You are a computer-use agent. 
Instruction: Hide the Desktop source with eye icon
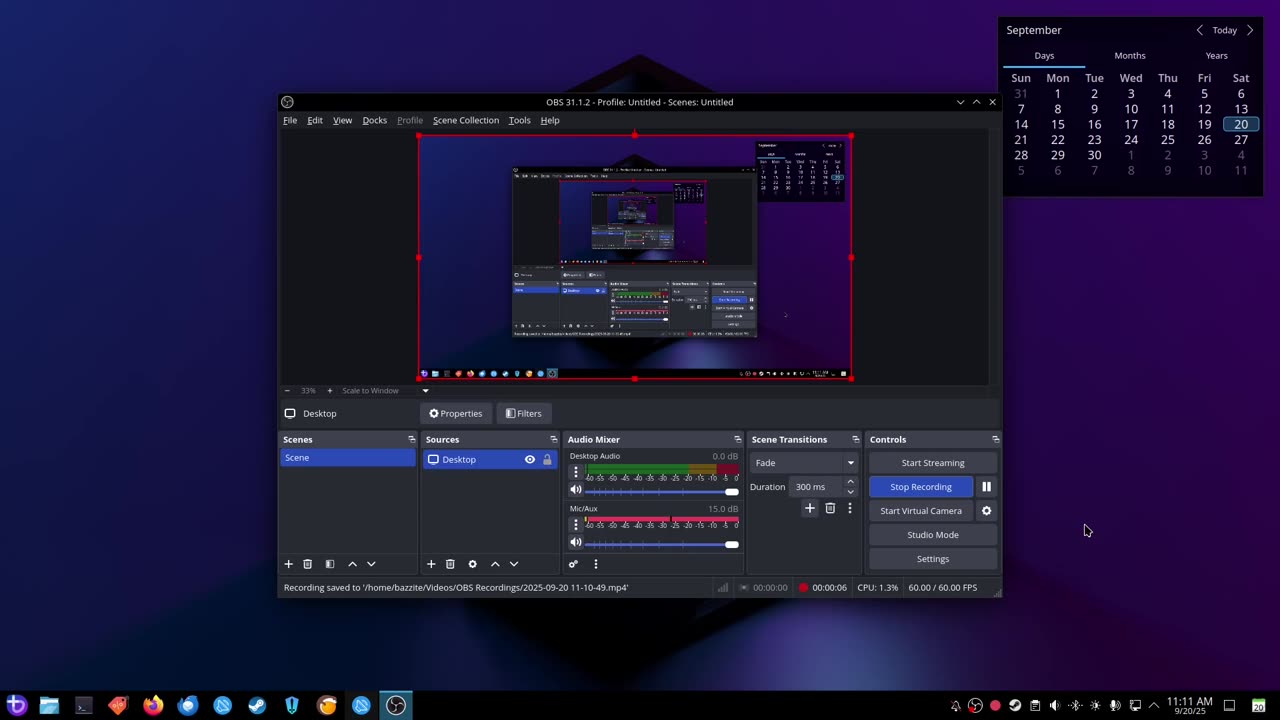[530, 460]
